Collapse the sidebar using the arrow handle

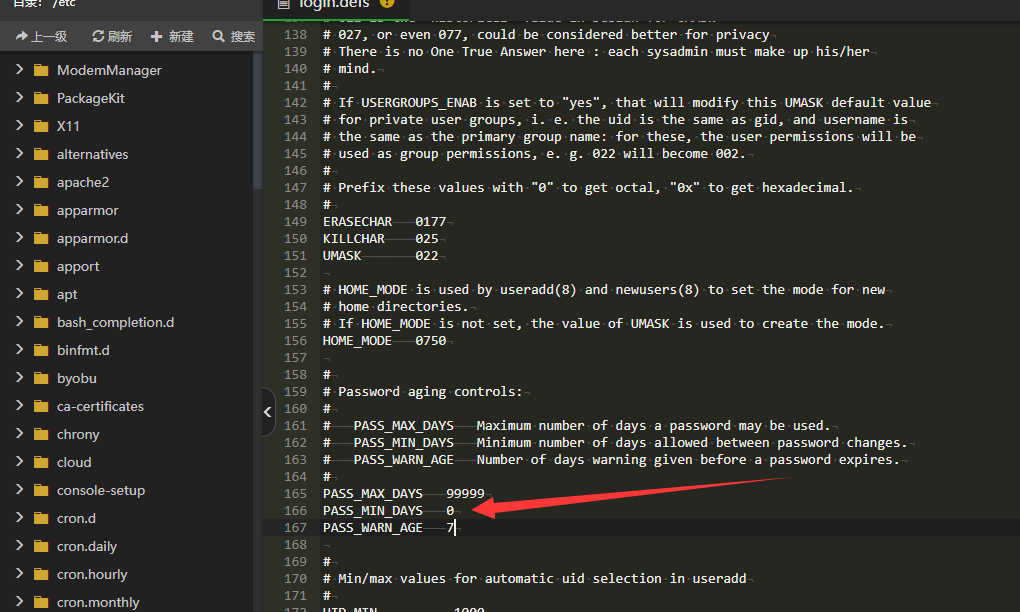[x=268, y=412]
